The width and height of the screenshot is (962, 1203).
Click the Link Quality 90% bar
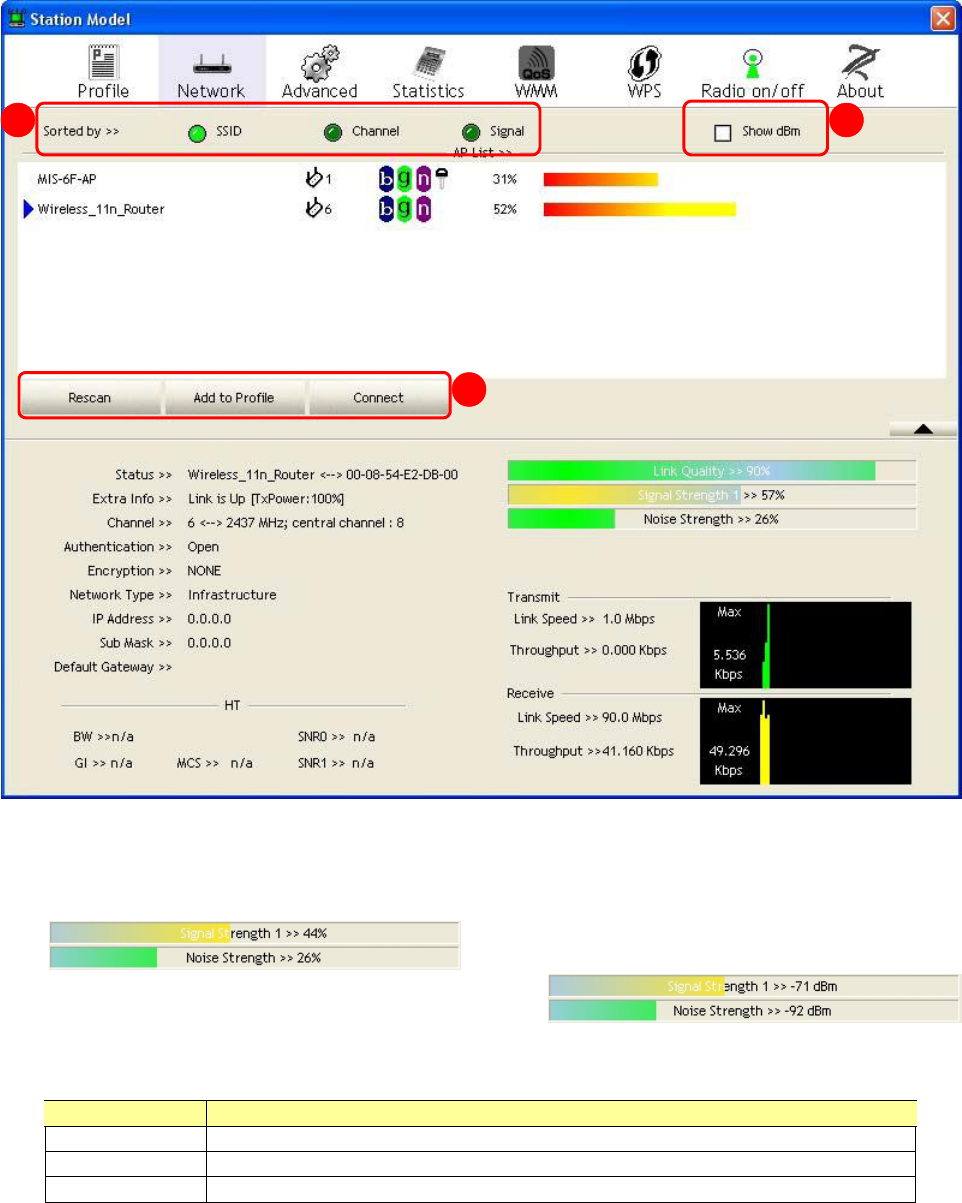pos(712,471)
